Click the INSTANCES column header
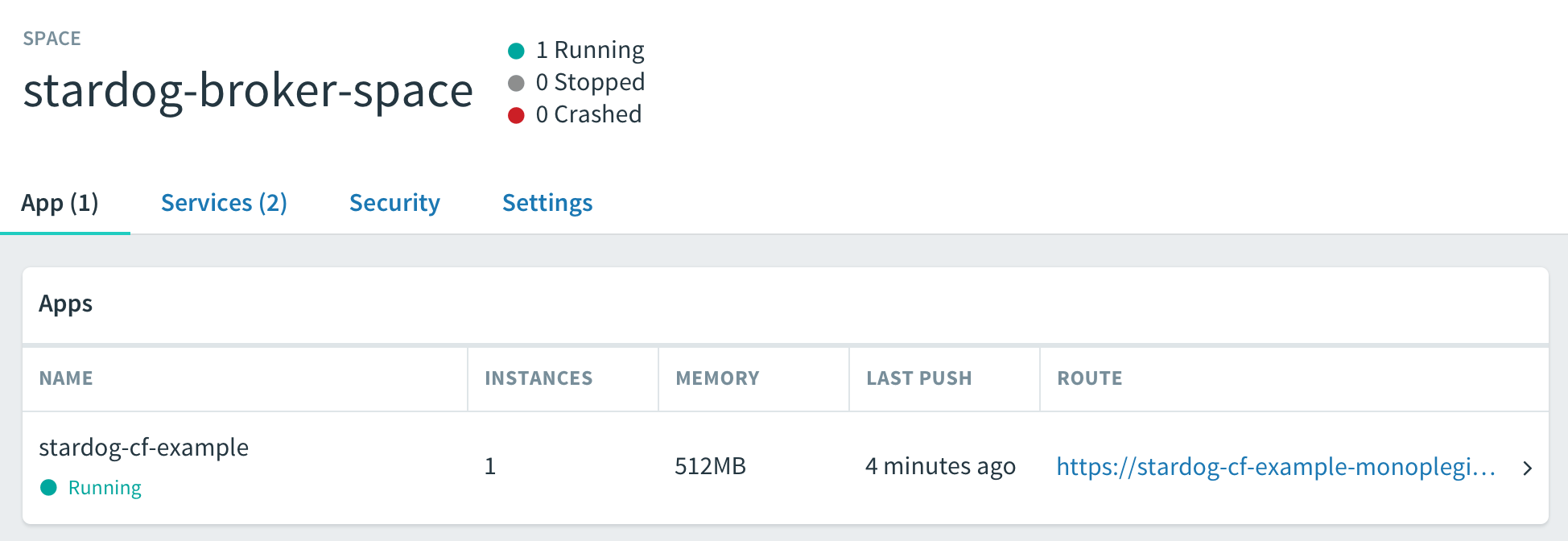The height and width of the screenshot is (541, 1568). point(538,378)
